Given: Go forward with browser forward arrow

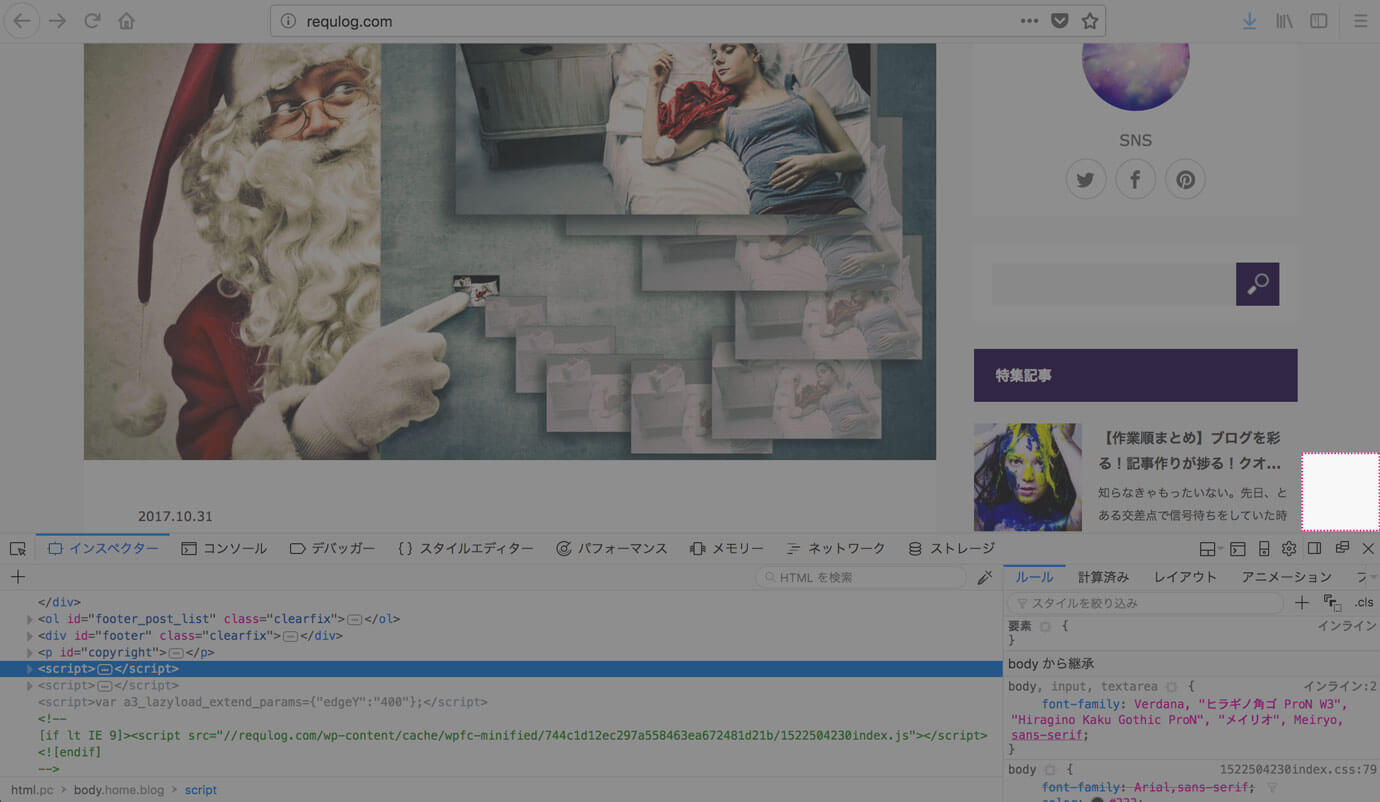Looking at the screenshot, I should tap(57, 21).
